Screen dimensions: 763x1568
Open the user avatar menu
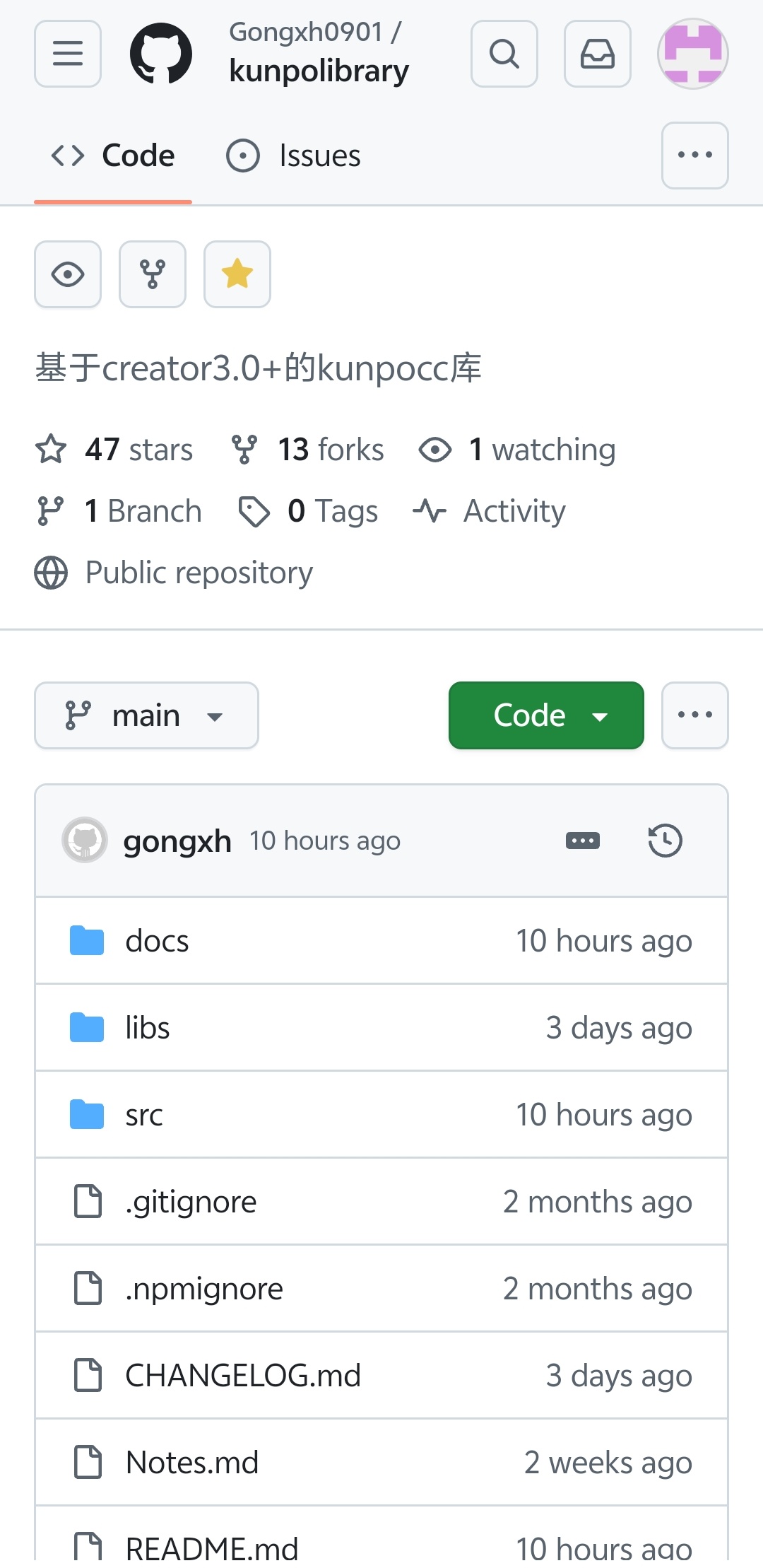coord(693,54)
